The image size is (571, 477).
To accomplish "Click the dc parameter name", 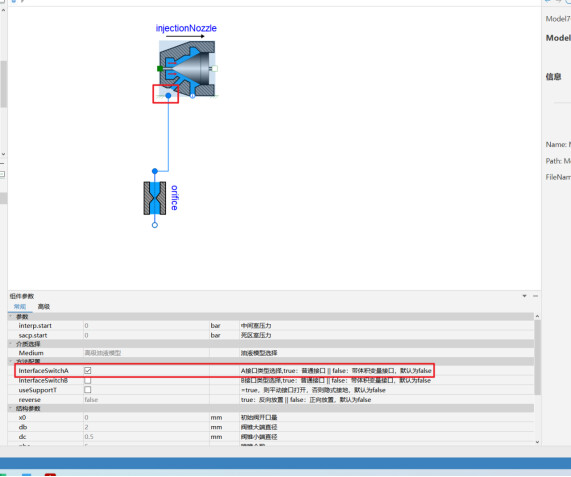I will coord(22,437).
